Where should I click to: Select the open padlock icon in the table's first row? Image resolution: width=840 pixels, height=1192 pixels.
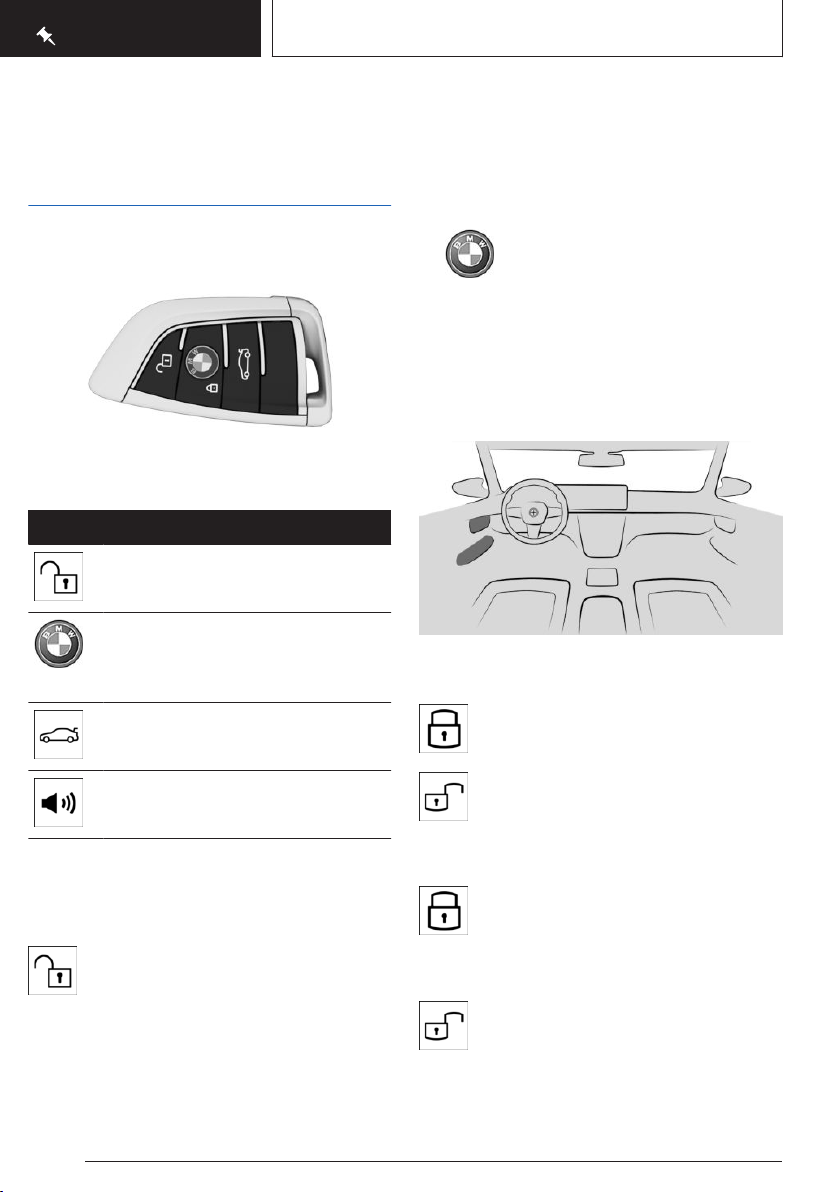click(x=59, y=576)
